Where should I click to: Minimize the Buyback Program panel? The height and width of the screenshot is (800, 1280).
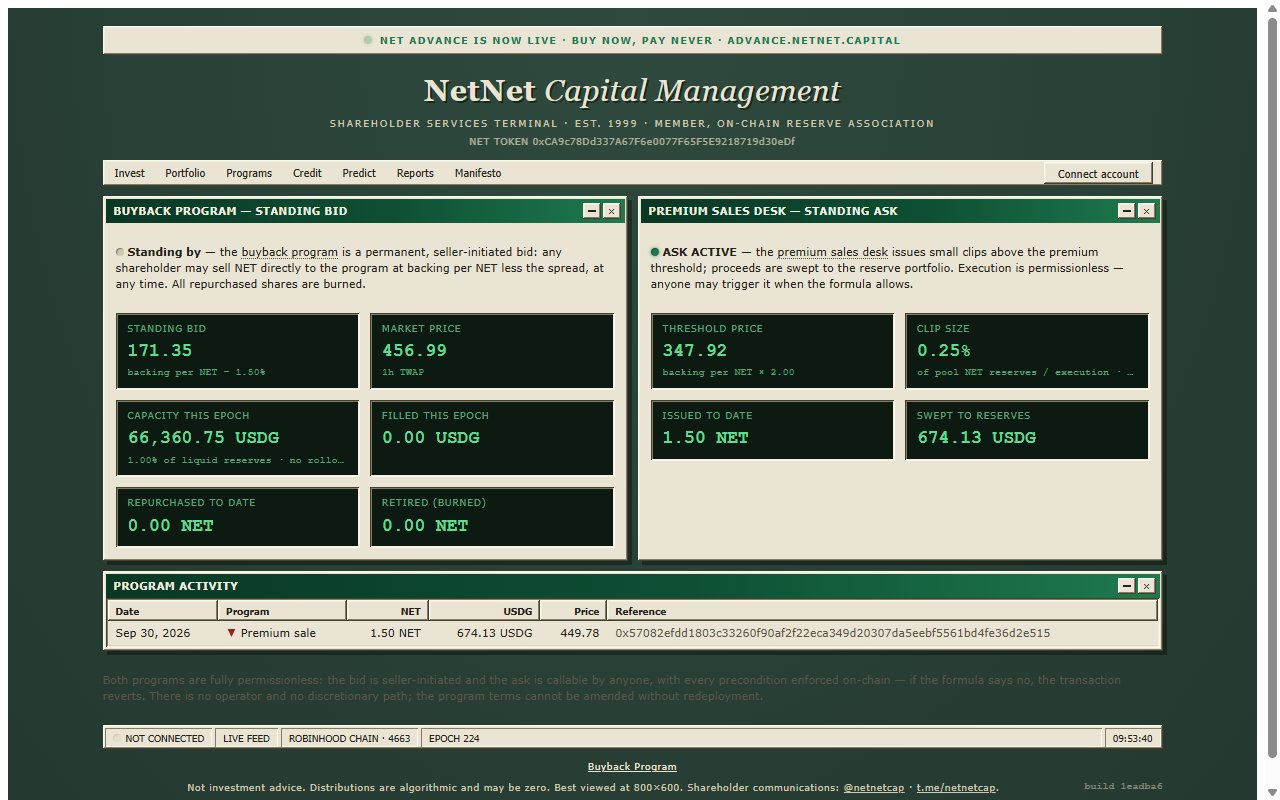click(592, 211)
